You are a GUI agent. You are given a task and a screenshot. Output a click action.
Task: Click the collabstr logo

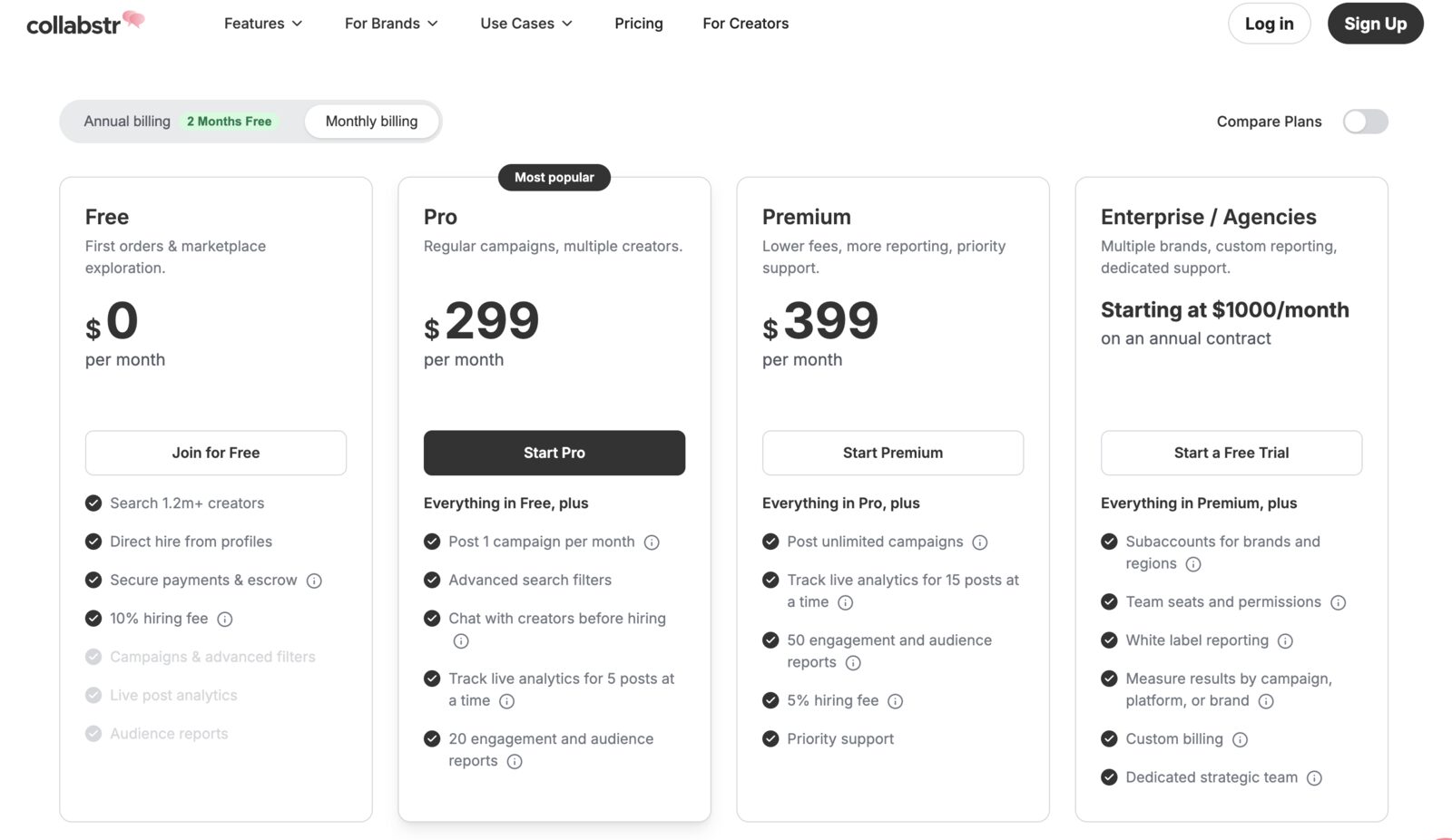[85, 23]
